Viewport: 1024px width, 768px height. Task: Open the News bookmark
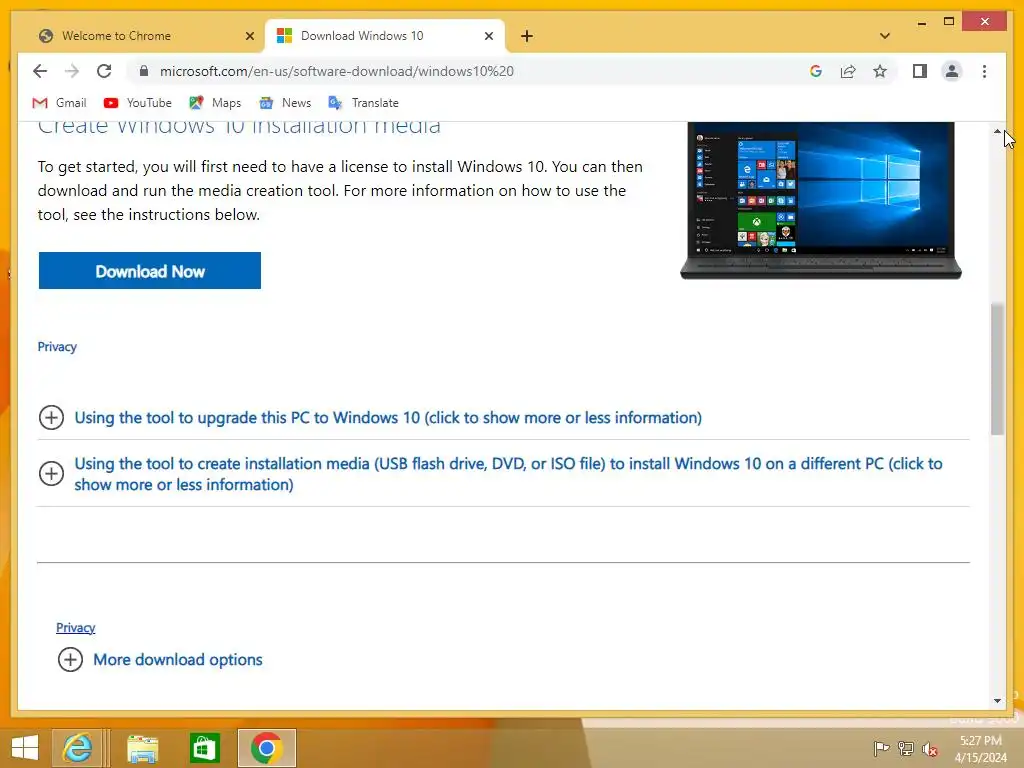coord(285,103)
